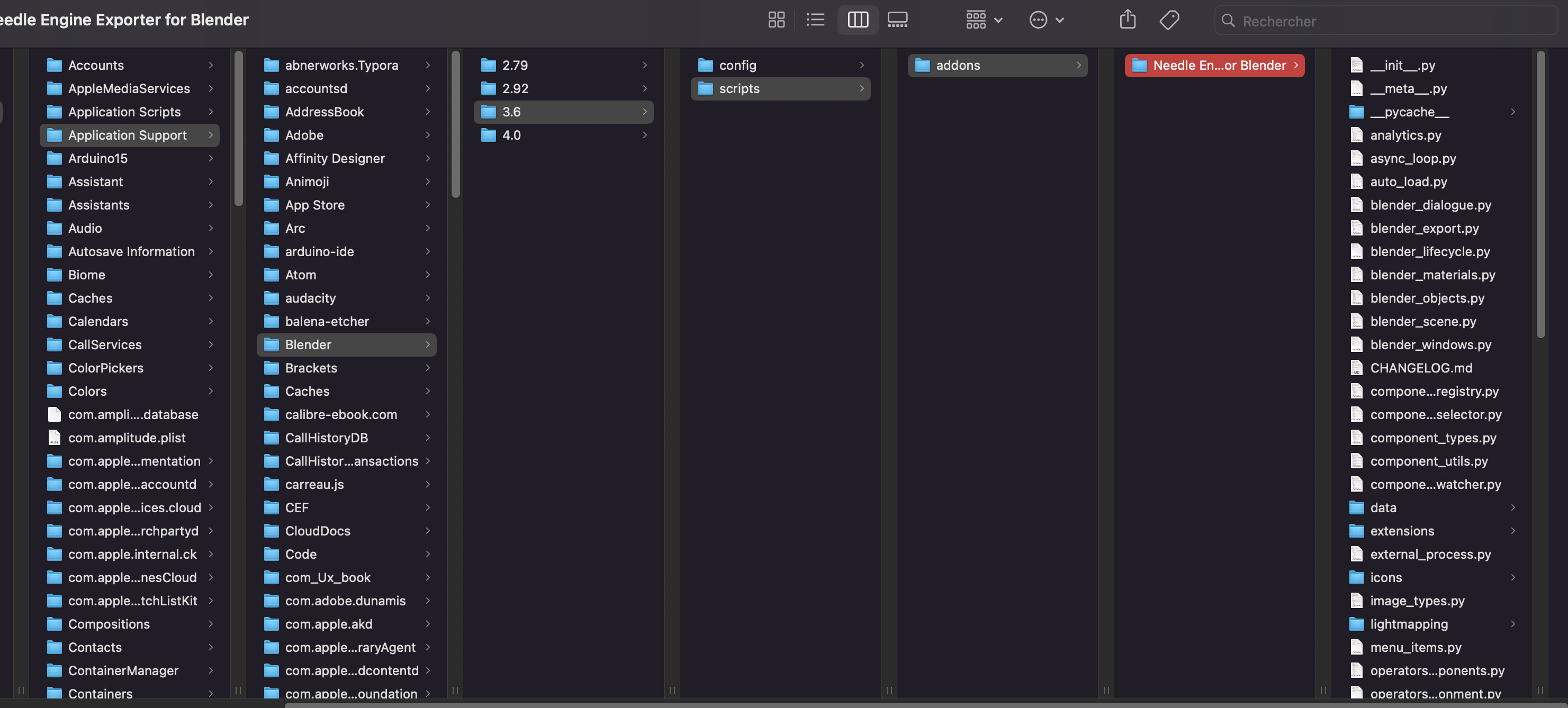Select the CallHistoryDB folder

tap(346, 437)
